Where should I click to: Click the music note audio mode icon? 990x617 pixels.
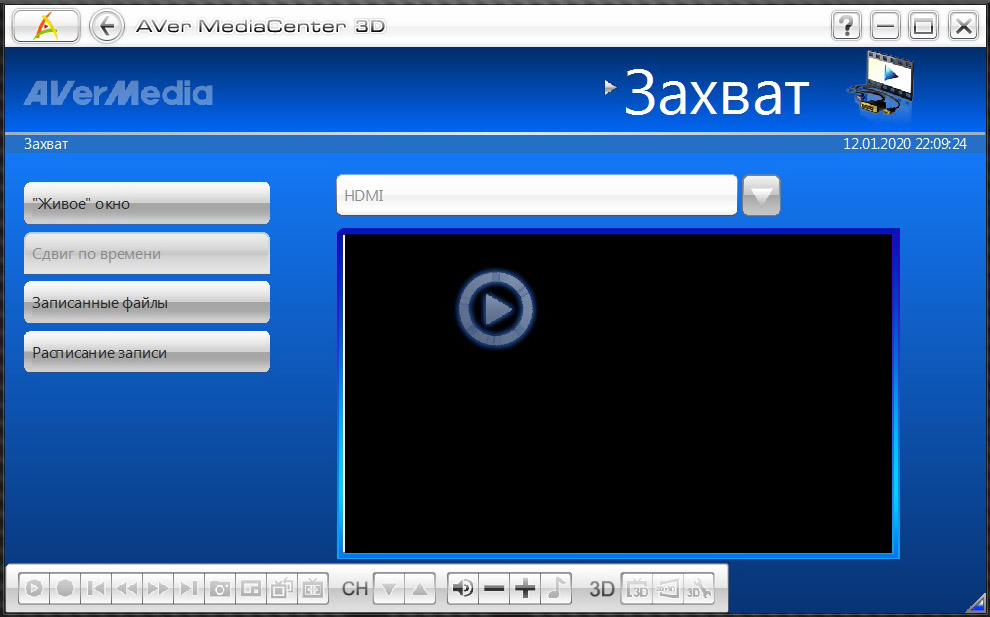point(556,589)
